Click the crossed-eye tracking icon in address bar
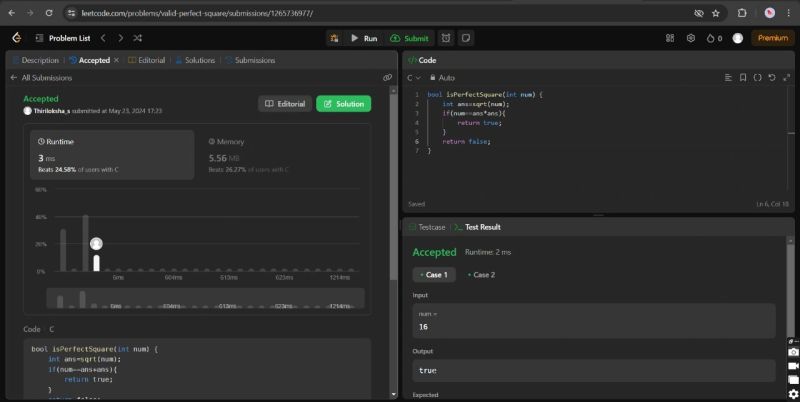 point(699,13)
